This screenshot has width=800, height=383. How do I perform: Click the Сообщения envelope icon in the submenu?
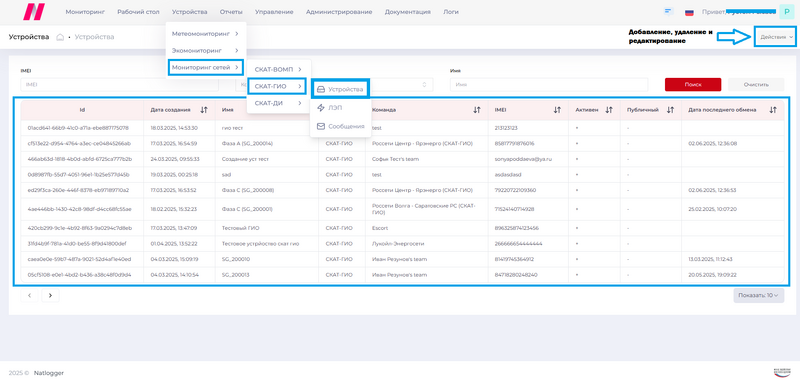[321, 126]
